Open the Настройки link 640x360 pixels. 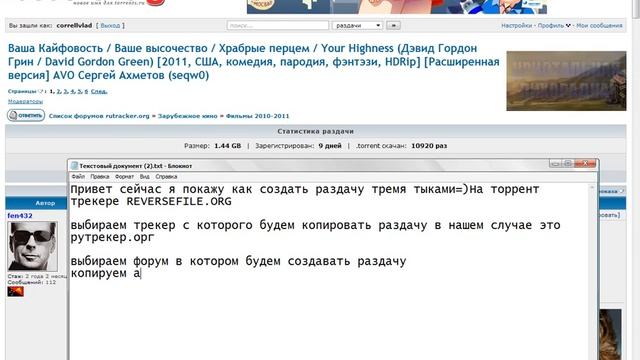tap(516, 25)
